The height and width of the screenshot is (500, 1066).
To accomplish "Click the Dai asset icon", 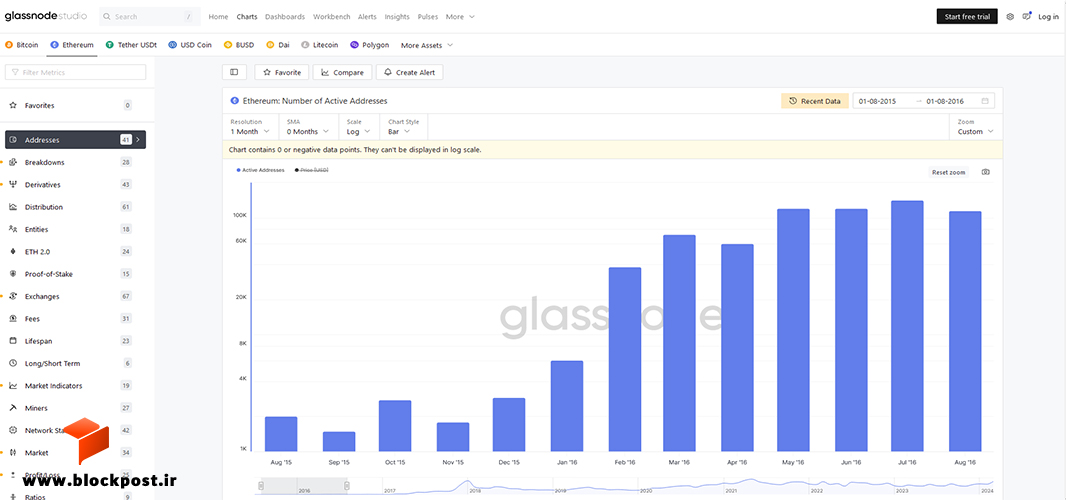I will (270, 45).
